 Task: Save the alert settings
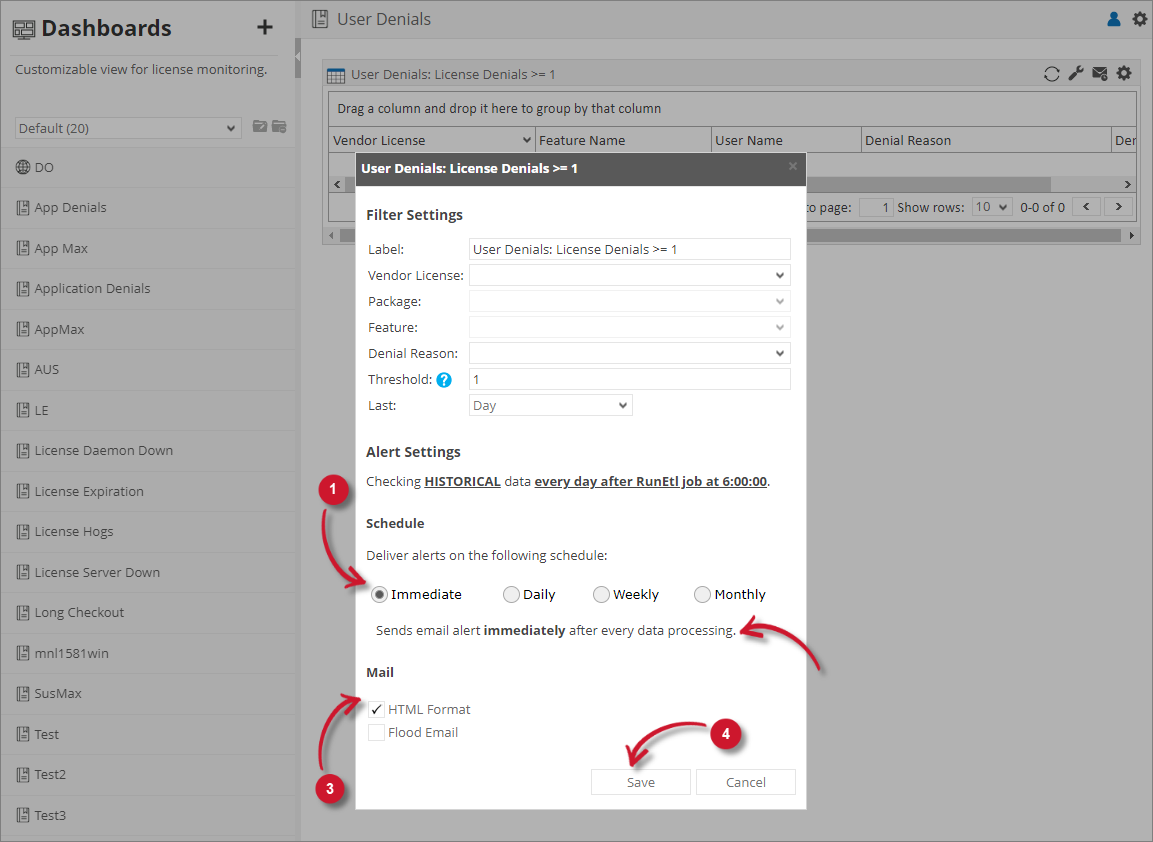[640, 782]
